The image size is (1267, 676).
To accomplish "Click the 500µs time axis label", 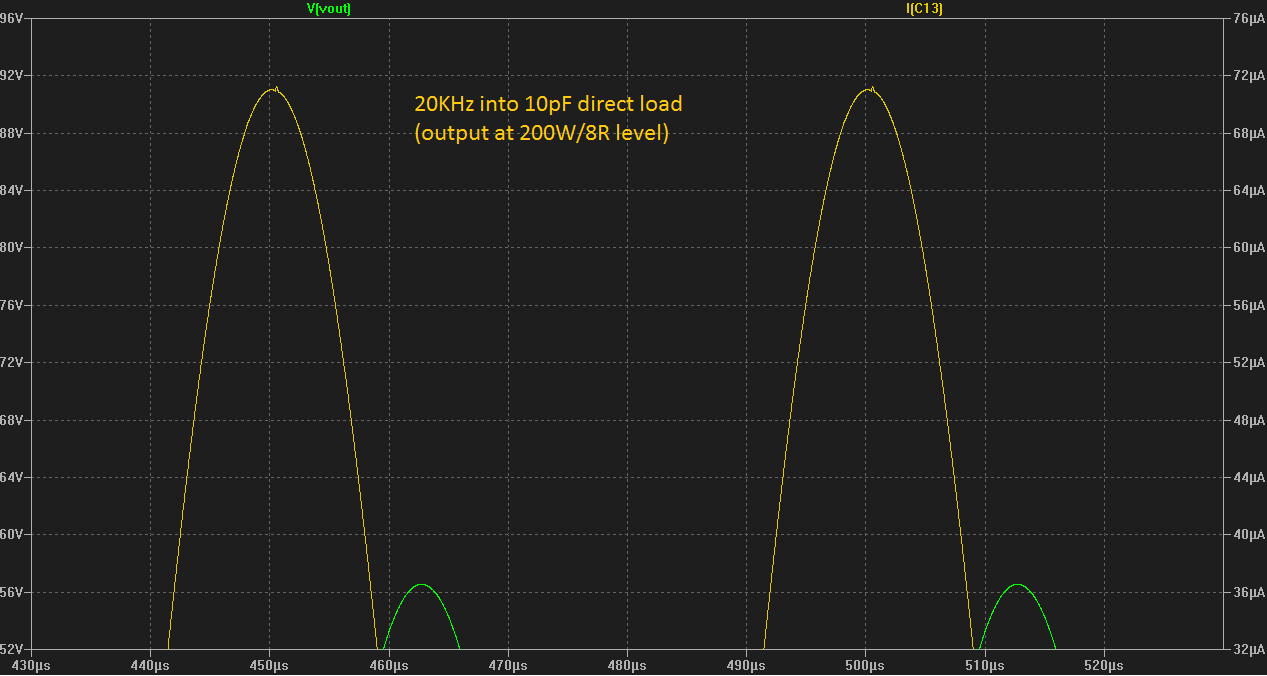I will click(865, 665).
